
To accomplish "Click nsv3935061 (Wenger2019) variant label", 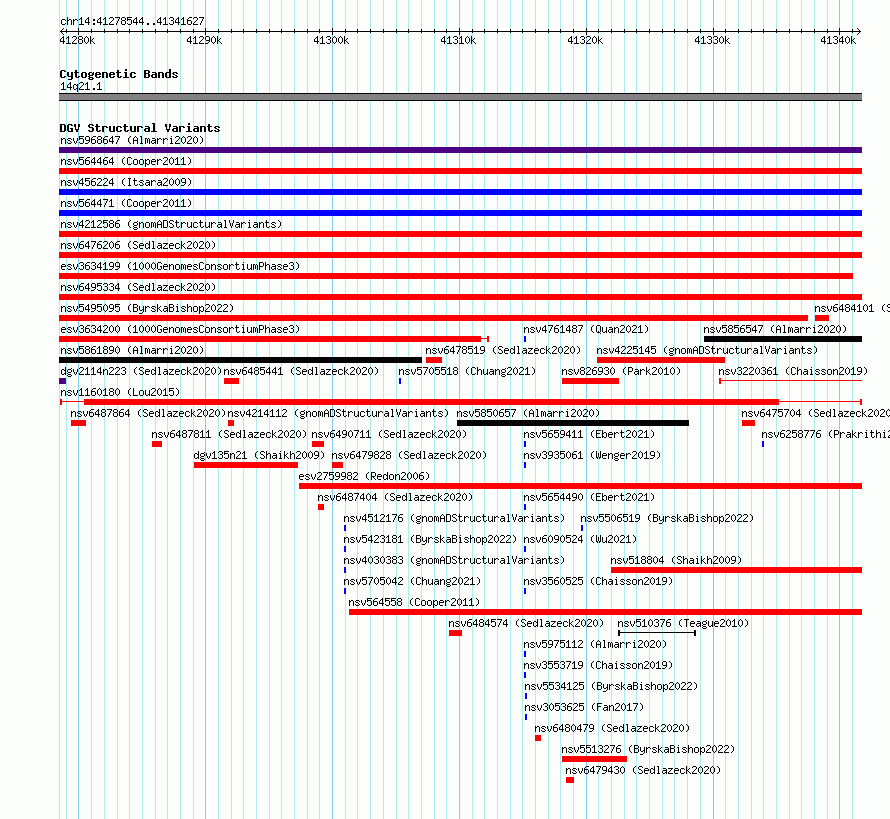I will pos(592,455).
